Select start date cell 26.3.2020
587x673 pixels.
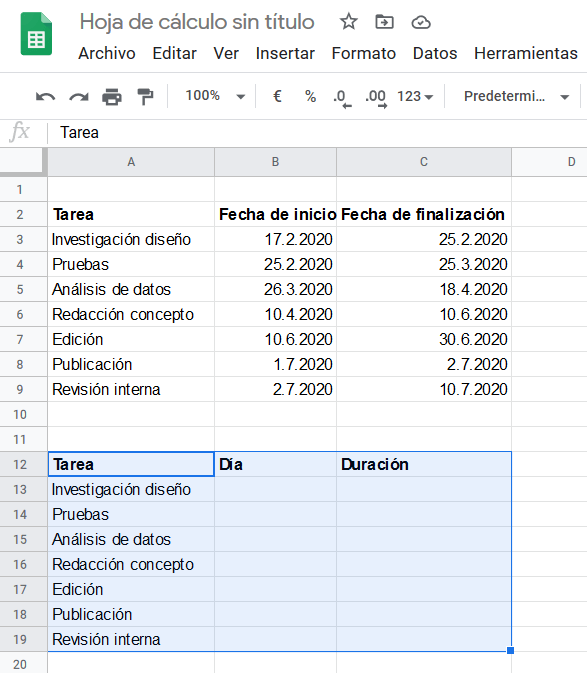(x=275, y=289)
